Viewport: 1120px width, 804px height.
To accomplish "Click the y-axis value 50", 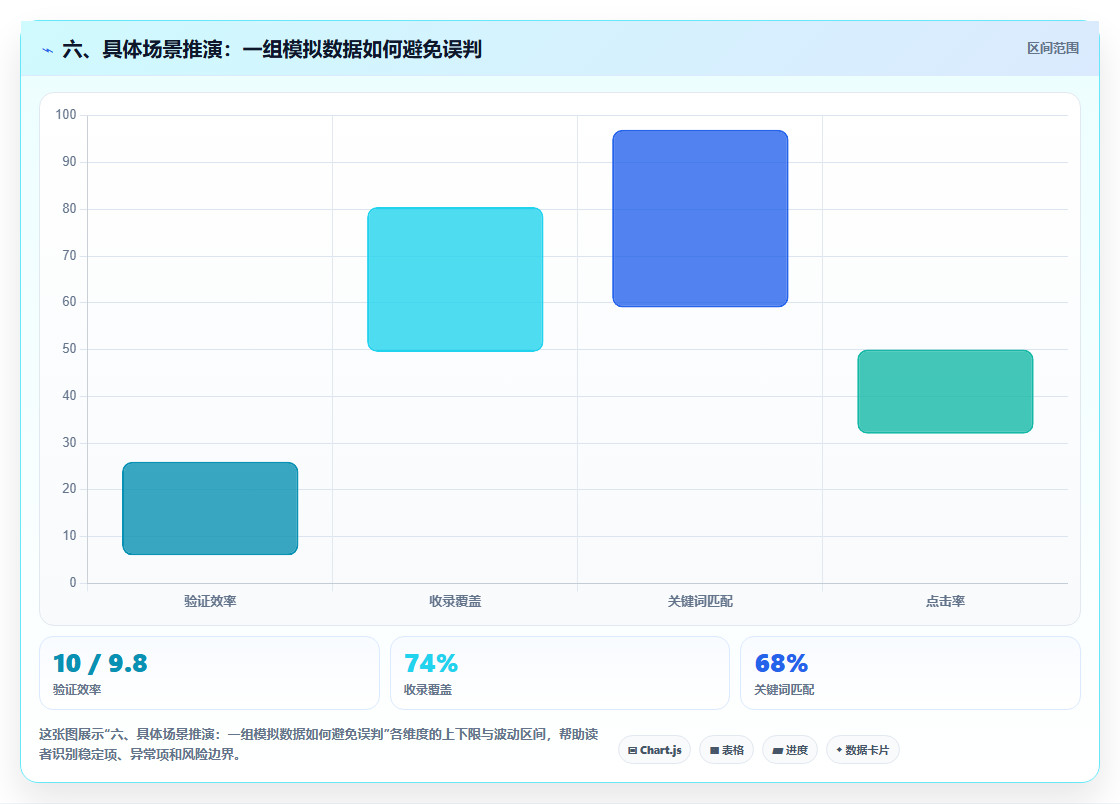I will [x=69, y=348].
